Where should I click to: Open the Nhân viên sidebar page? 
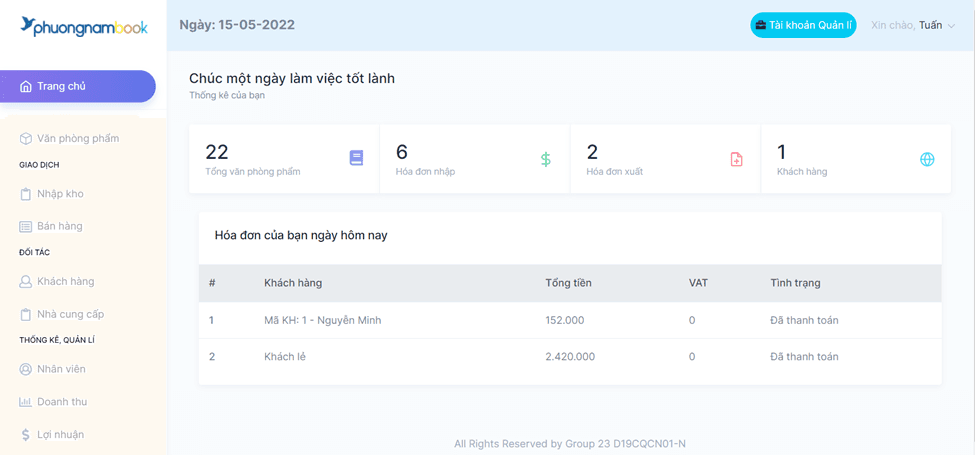click(x=61, y=369)
